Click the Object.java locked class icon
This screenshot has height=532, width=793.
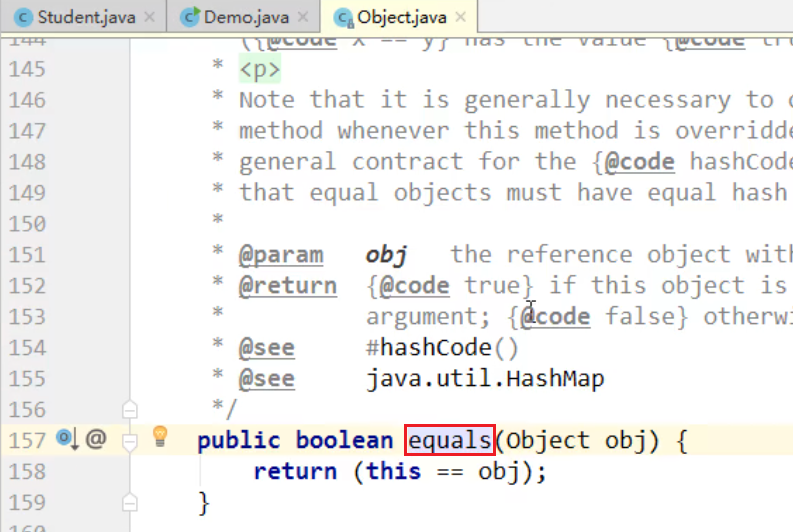(x=343, y=18)
